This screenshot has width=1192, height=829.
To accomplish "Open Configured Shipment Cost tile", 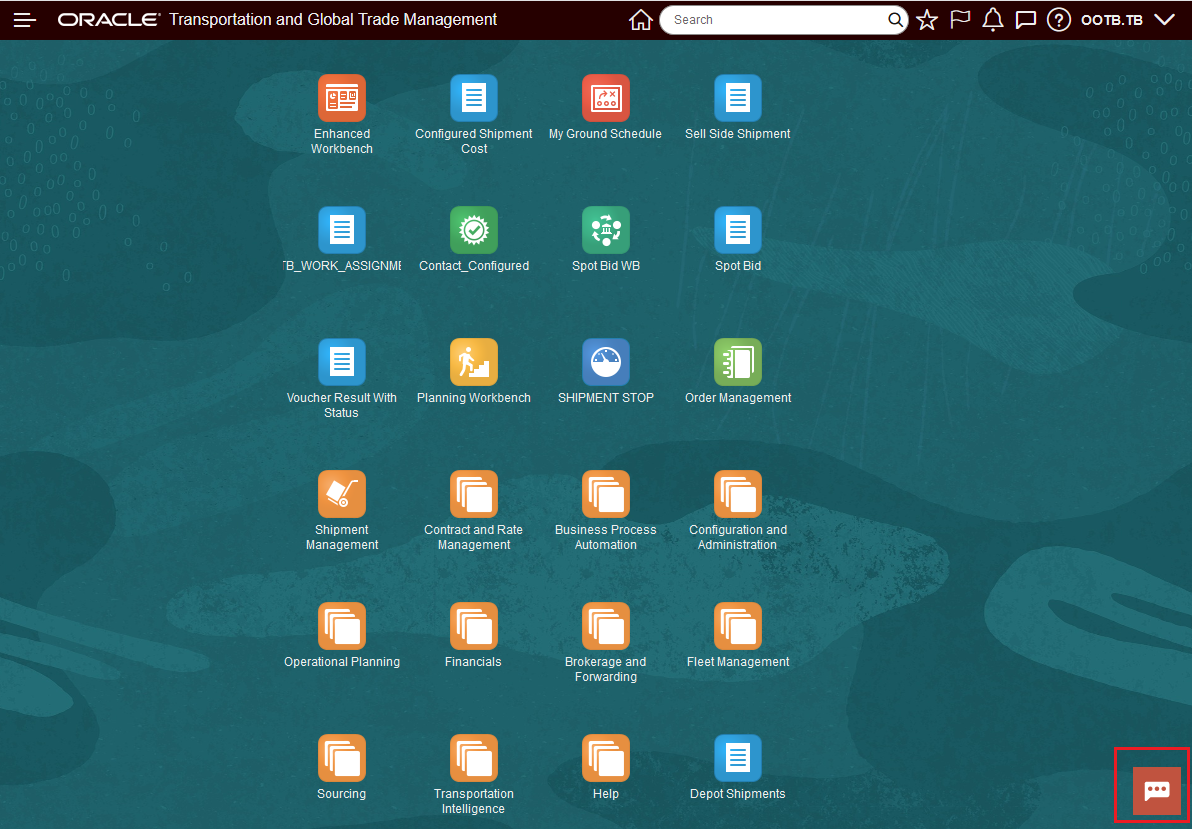I will tap(474, 98).
